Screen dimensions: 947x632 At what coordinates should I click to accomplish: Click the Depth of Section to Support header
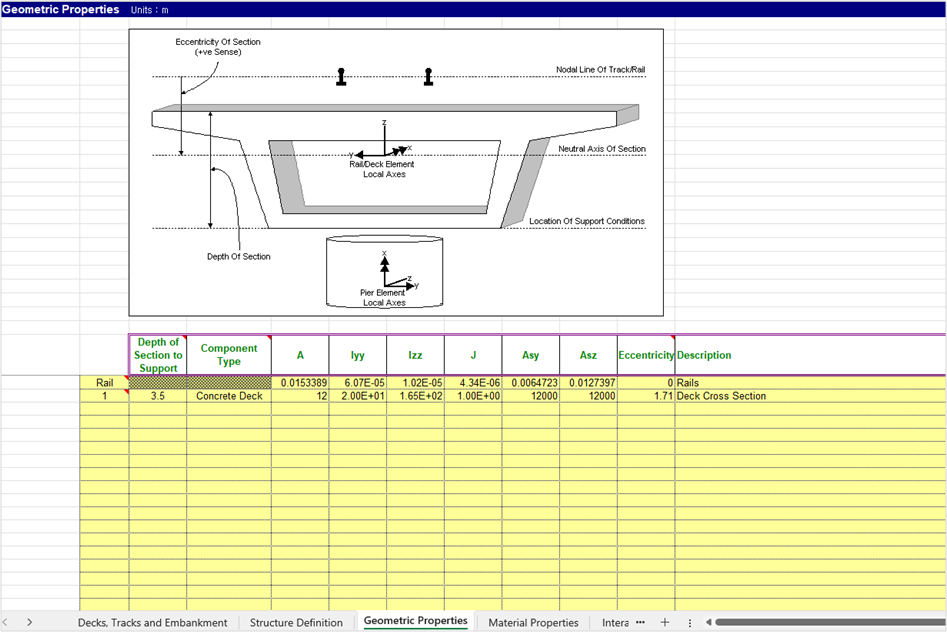pos(158,355)
